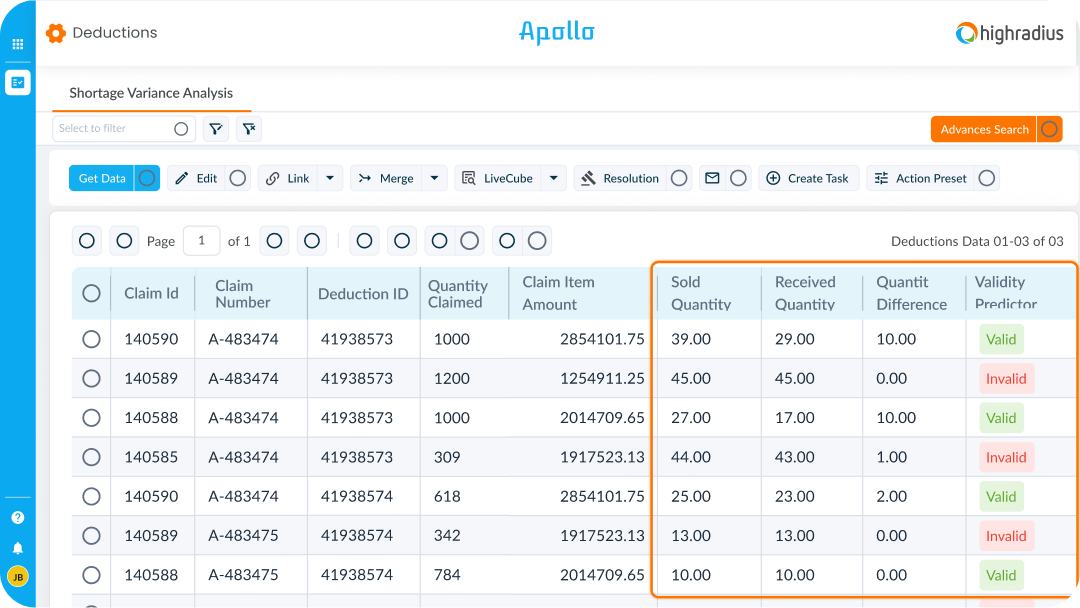Select the first row for claim 140590
Screen dimensions: 1080x608
tap(91, 339)
